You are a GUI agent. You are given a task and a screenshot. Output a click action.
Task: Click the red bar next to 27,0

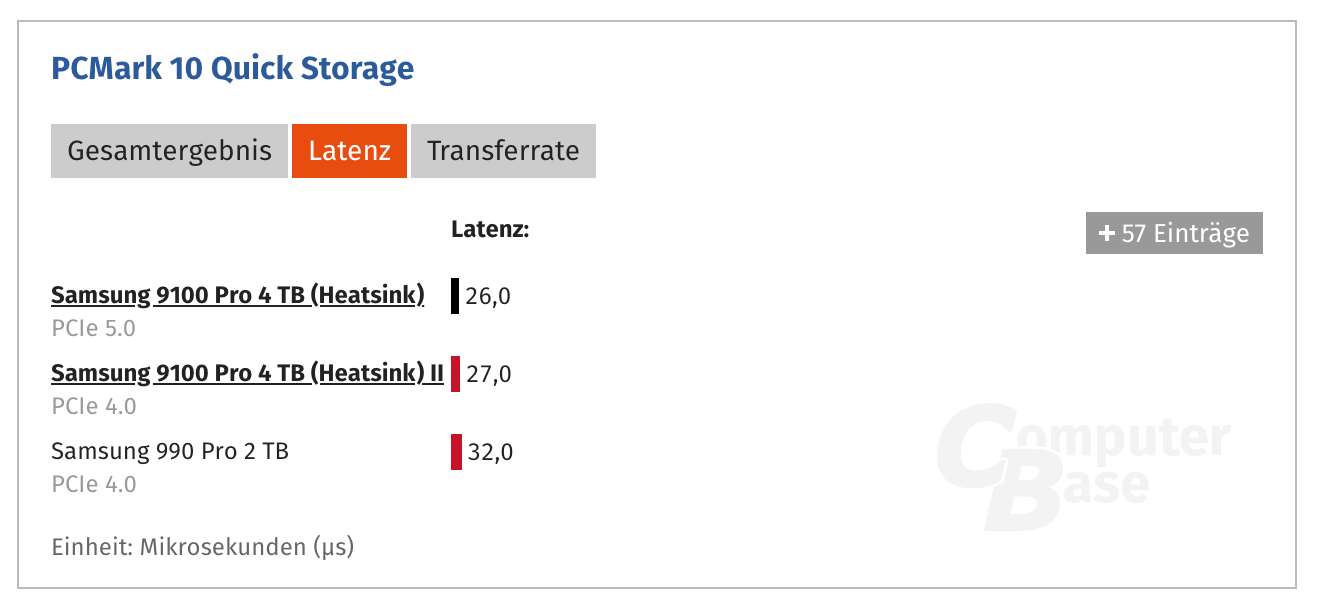tap(458, 373)
